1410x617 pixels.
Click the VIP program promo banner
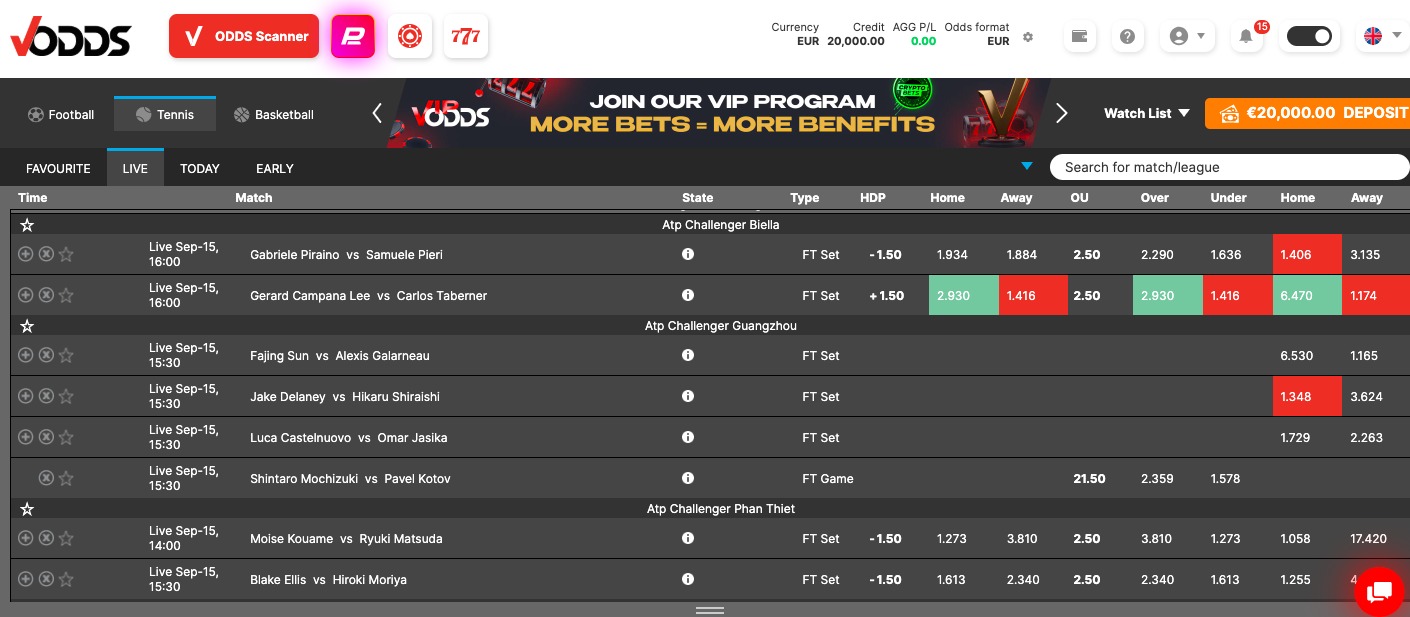pos(719,113)
